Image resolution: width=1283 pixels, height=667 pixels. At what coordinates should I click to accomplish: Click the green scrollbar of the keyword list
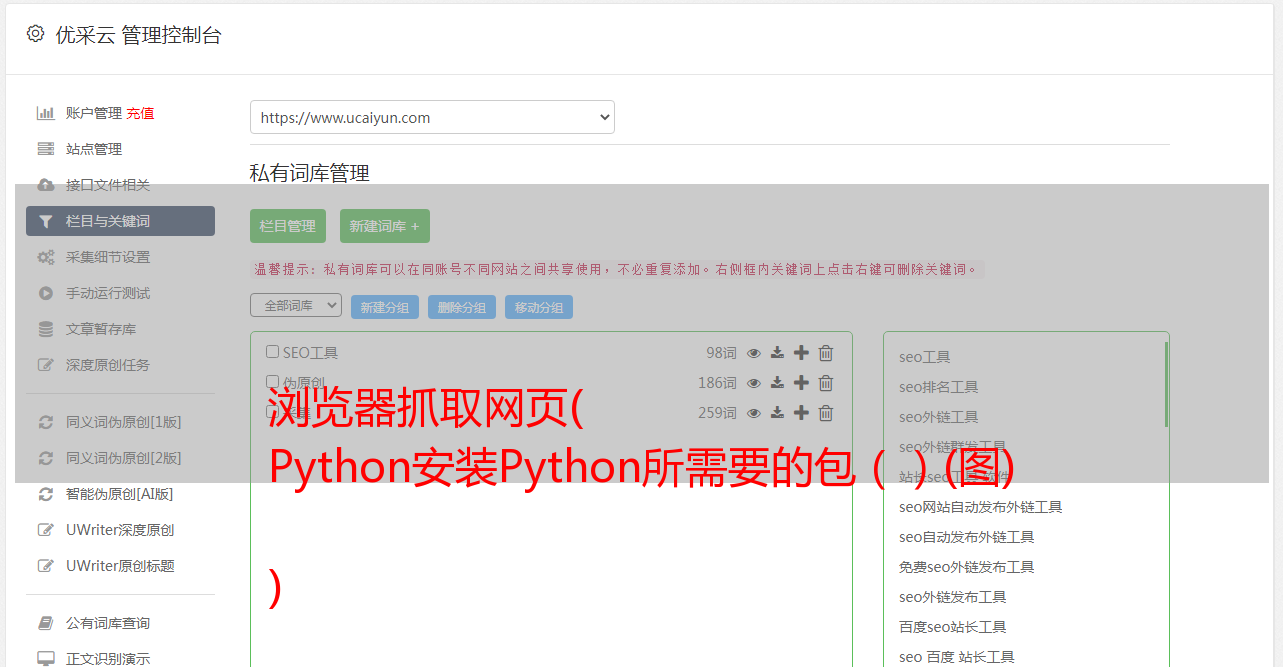click(x=1166, y=384)
